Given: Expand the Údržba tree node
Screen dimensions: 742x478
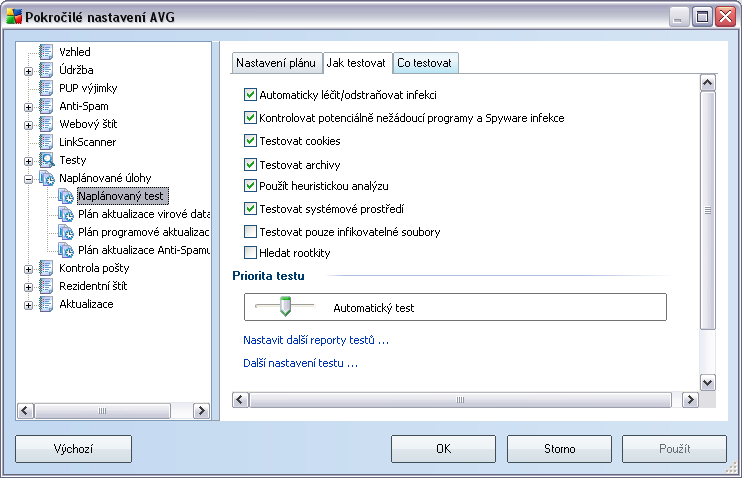Looking at the screenshot, I should coord(28,71).
